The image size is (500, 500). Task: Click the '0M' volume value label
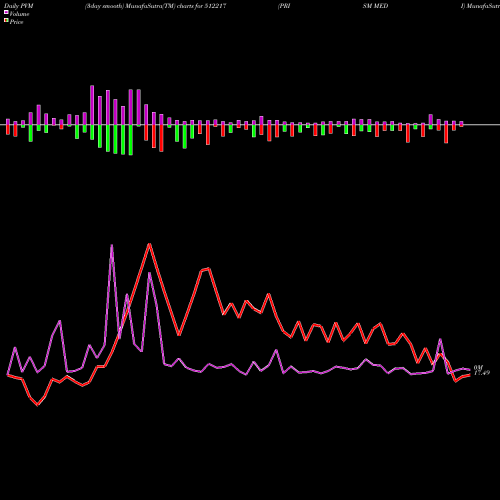pyautogui.click(x=478, y=368)
